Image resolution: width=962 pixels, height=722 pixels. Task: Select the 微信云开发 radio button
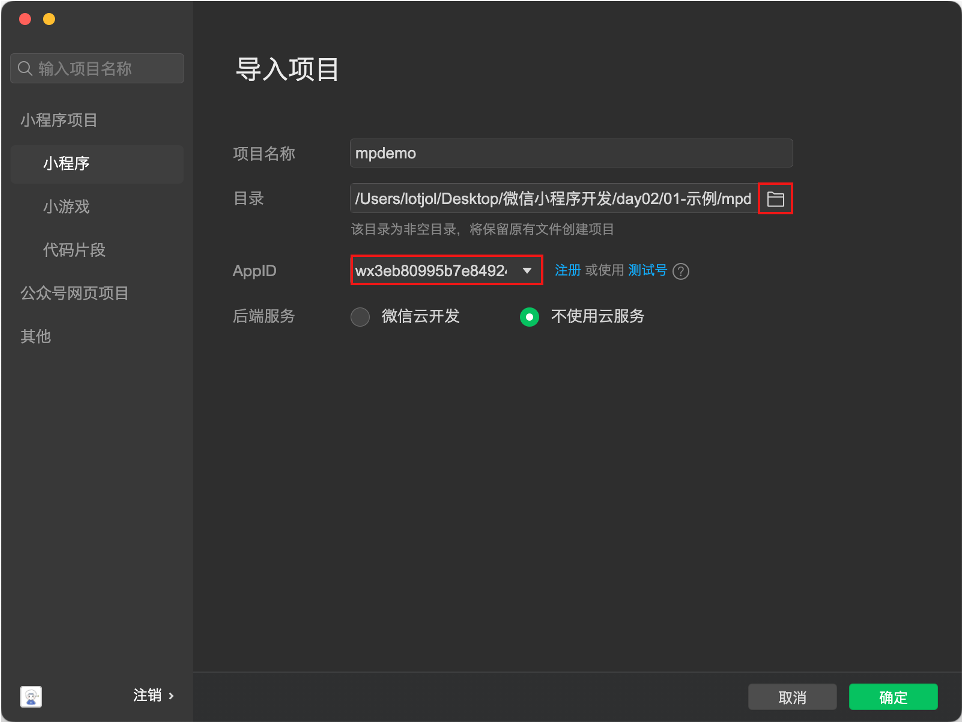pyautogui.click(x=360, y=317)
